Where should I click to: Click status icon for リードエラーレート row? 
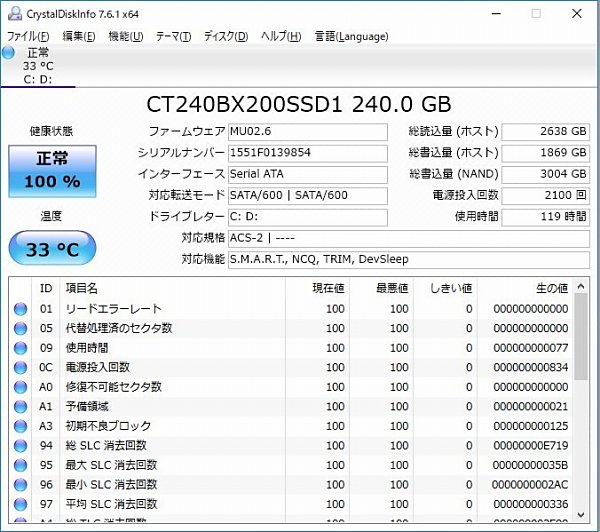click(21, 309)
